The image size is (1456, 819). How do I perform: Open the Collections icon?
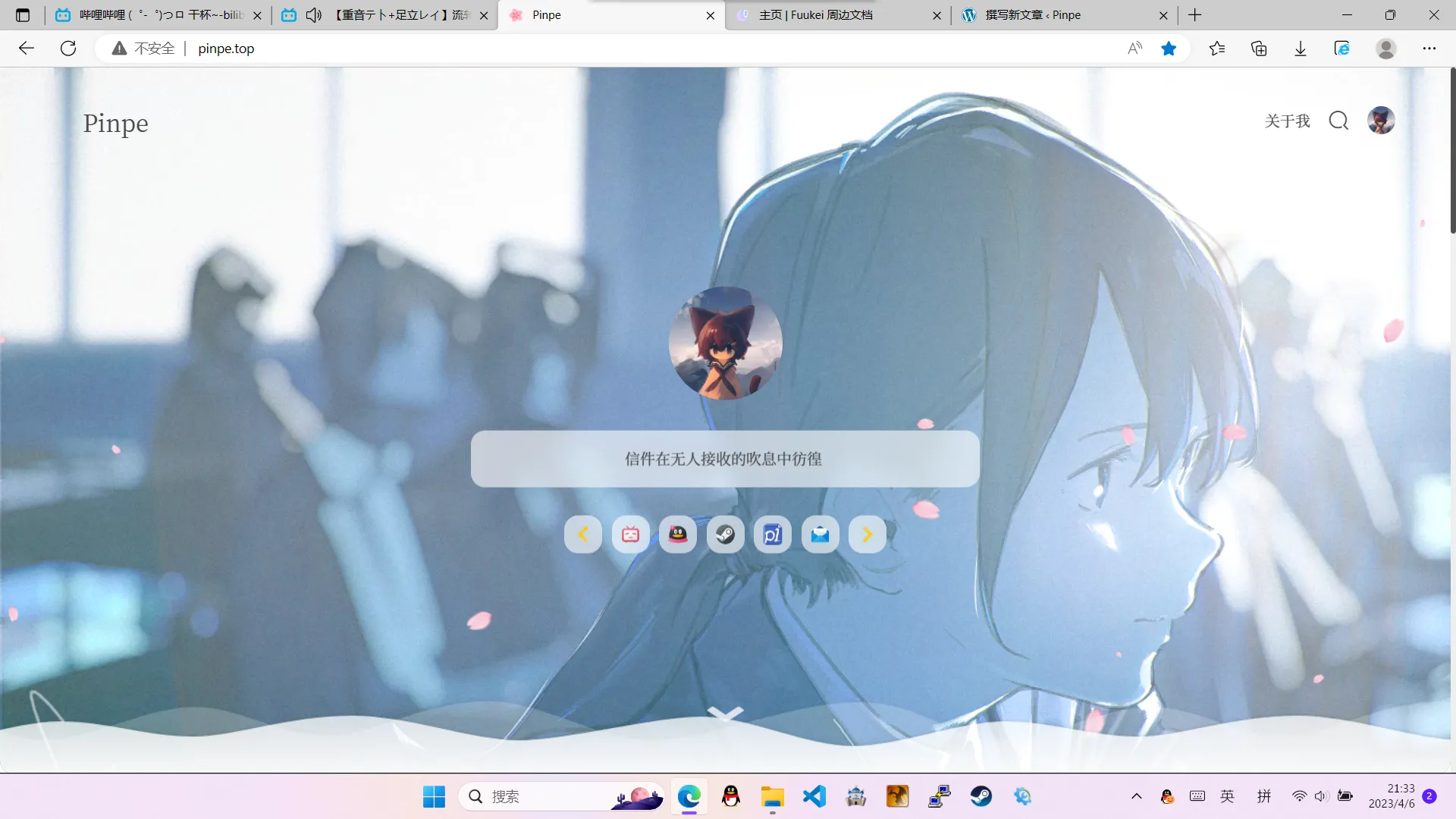pos(1259,49)
